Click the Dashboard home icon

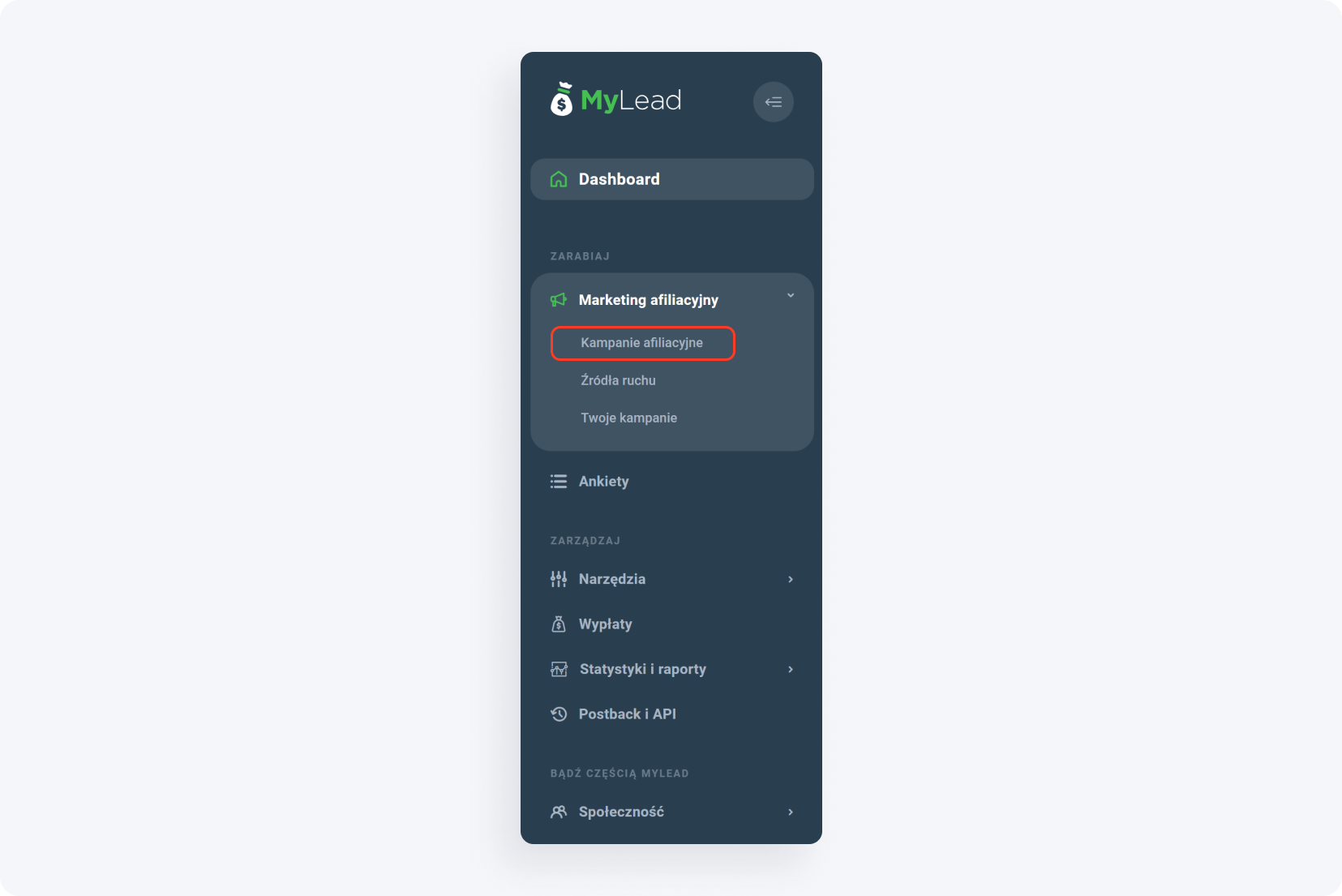pos(559,179)
